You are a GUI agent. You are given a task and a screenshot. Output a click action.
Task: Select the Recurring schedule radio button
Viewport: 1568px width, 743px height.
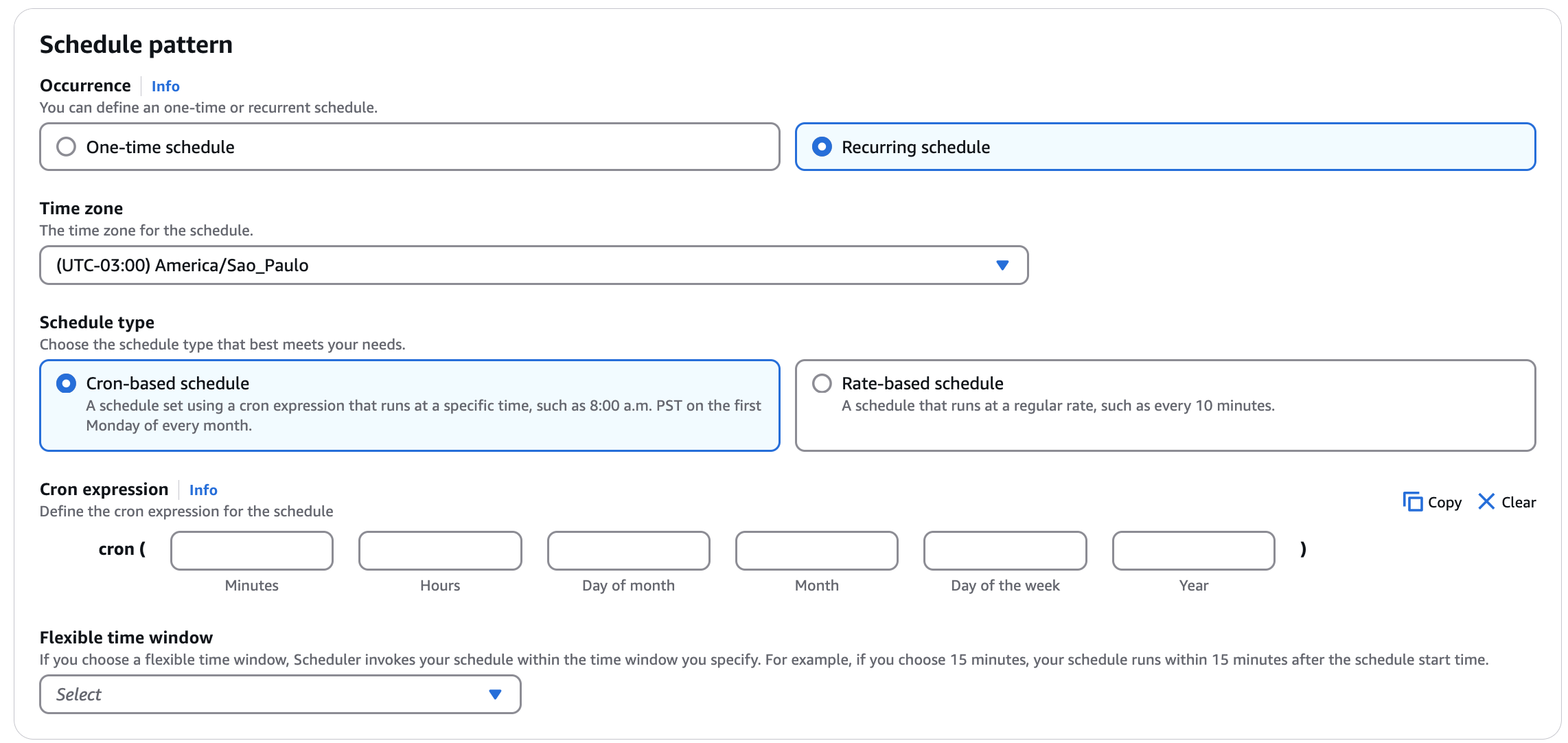(822, 147)
